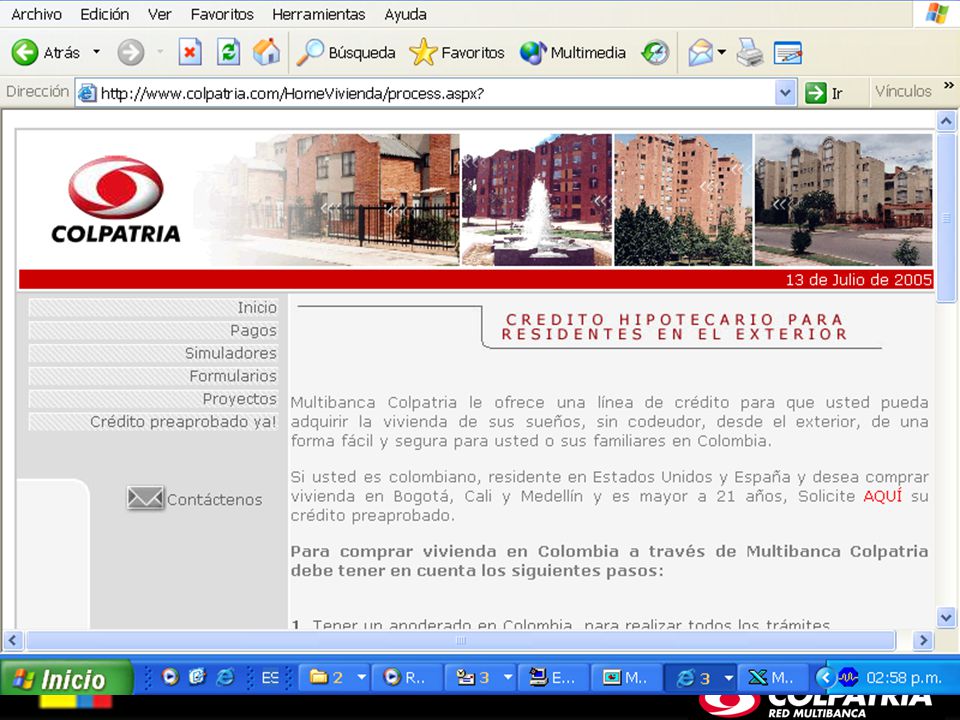Switch to the M.. presentation taskbar button

(626, 678)
